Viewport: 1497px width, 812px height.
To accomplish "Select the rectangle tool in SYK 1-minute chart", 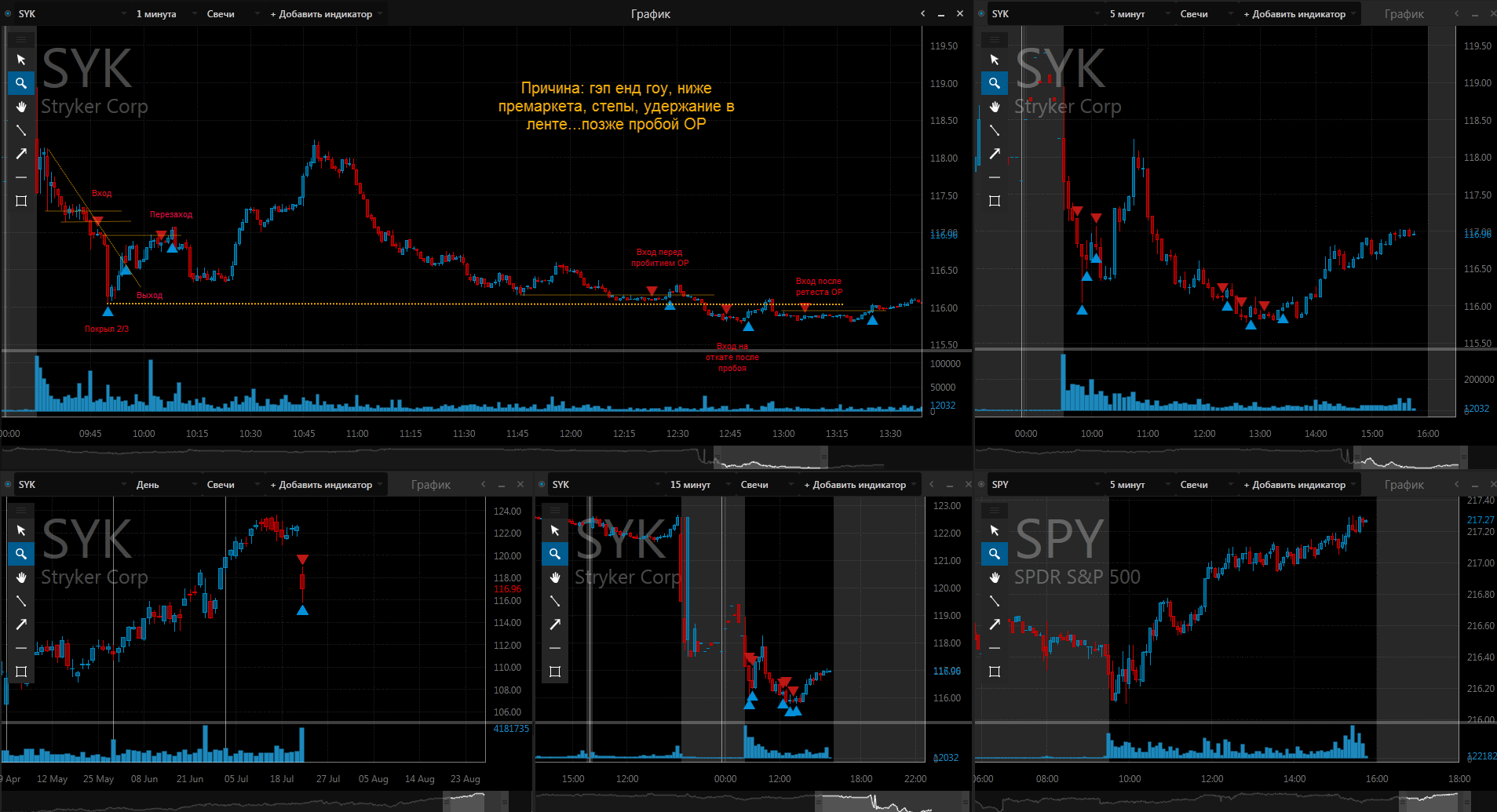I will (21, 201).
